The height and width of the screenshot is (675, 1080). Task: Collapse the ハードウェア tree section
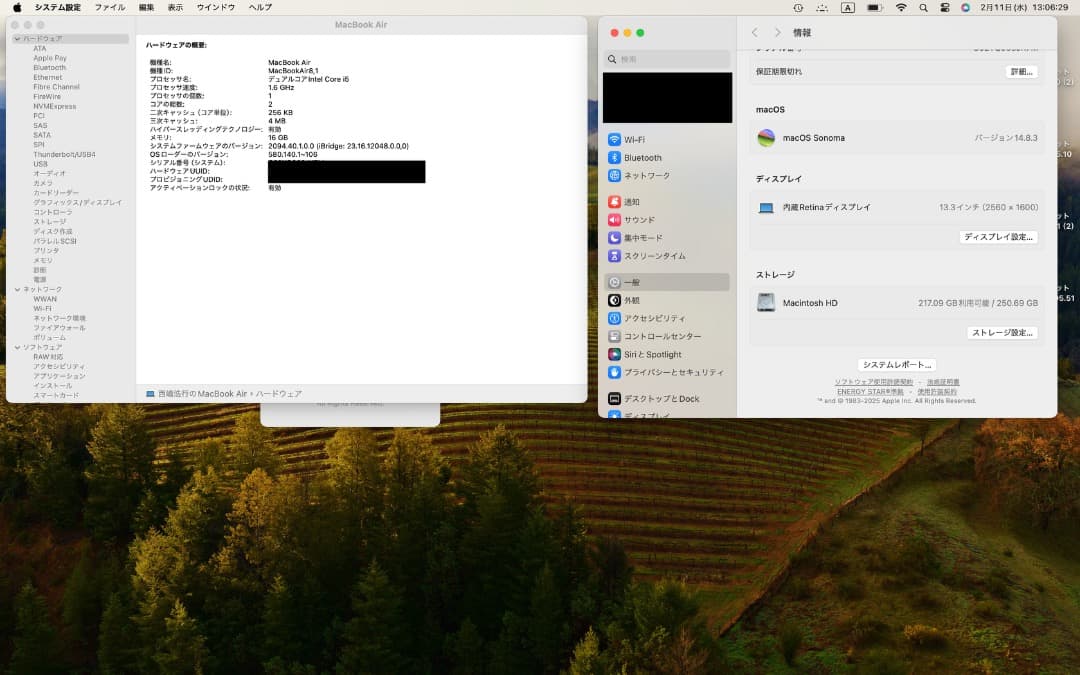17,39
